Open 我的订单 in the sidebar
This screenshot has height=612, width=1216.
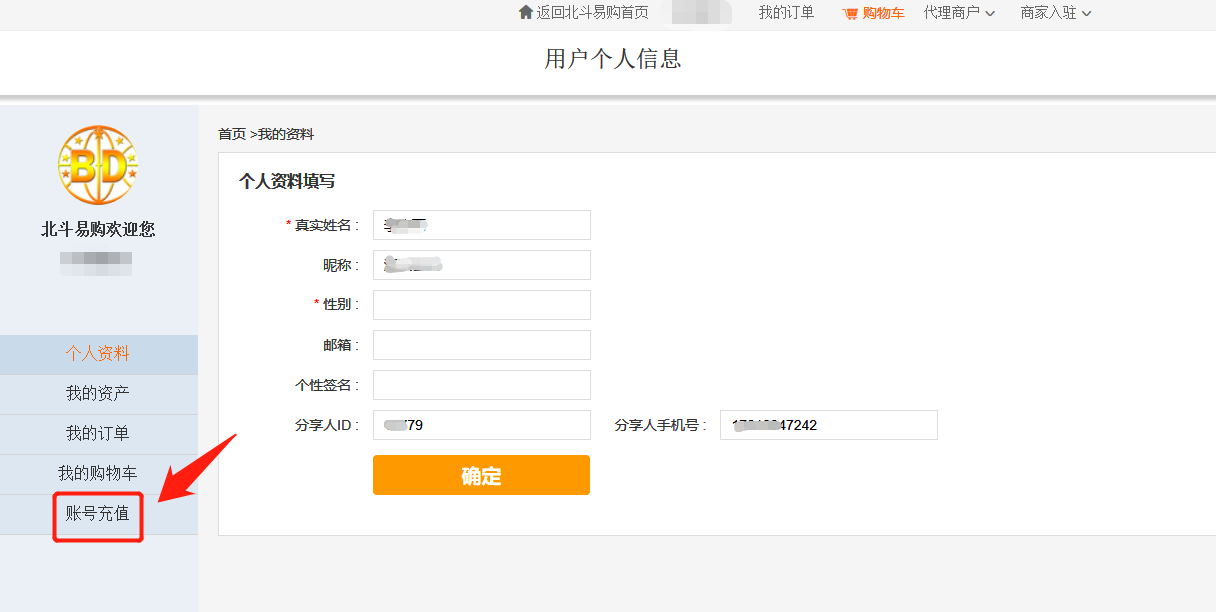[98, 434]
